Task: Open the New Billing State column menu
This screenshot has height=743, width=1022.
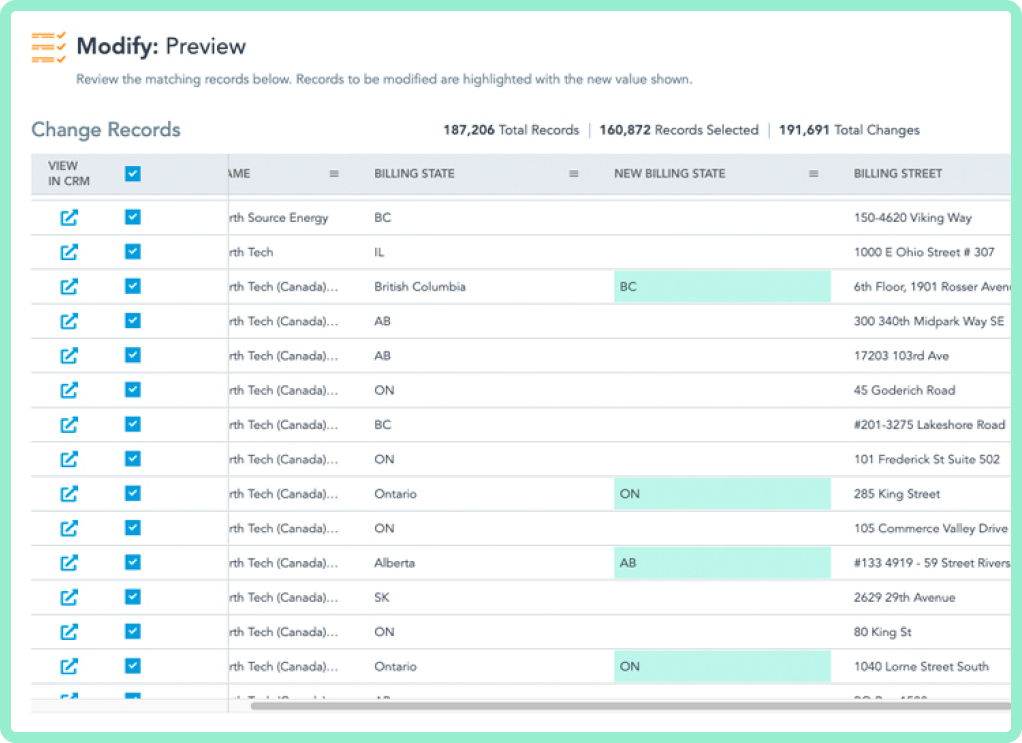Action: (813, 174)
